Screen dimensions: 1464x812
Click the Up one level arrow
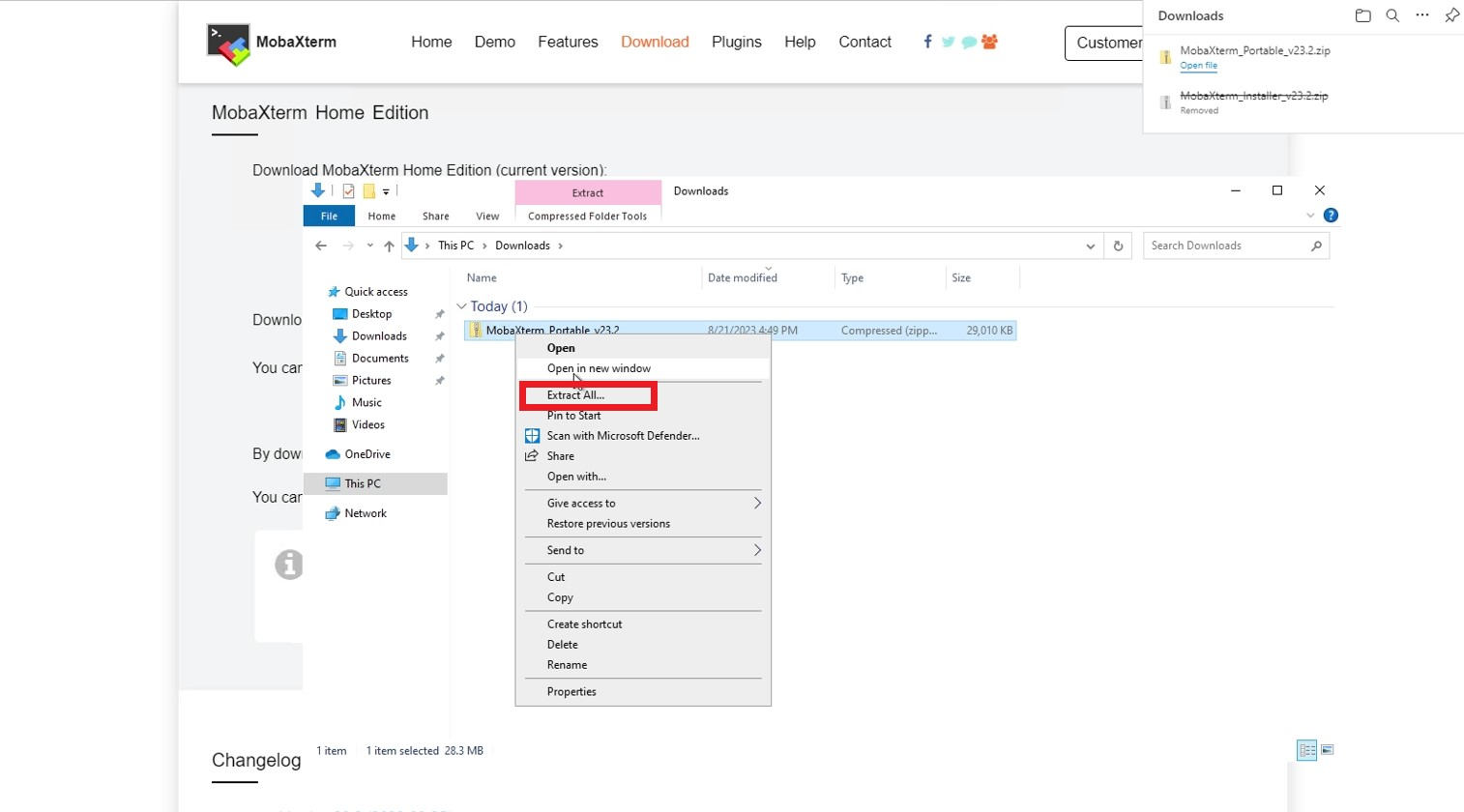click(x=389, y=246)
